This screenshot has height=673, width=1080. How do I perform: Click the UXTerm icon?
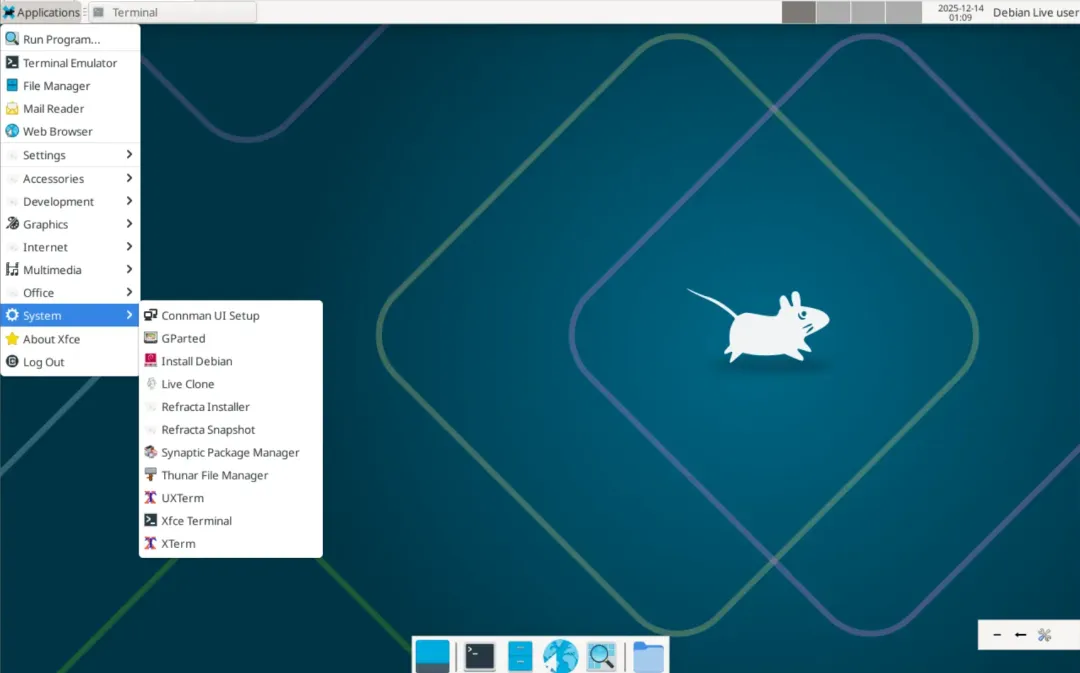coord(150,497)
